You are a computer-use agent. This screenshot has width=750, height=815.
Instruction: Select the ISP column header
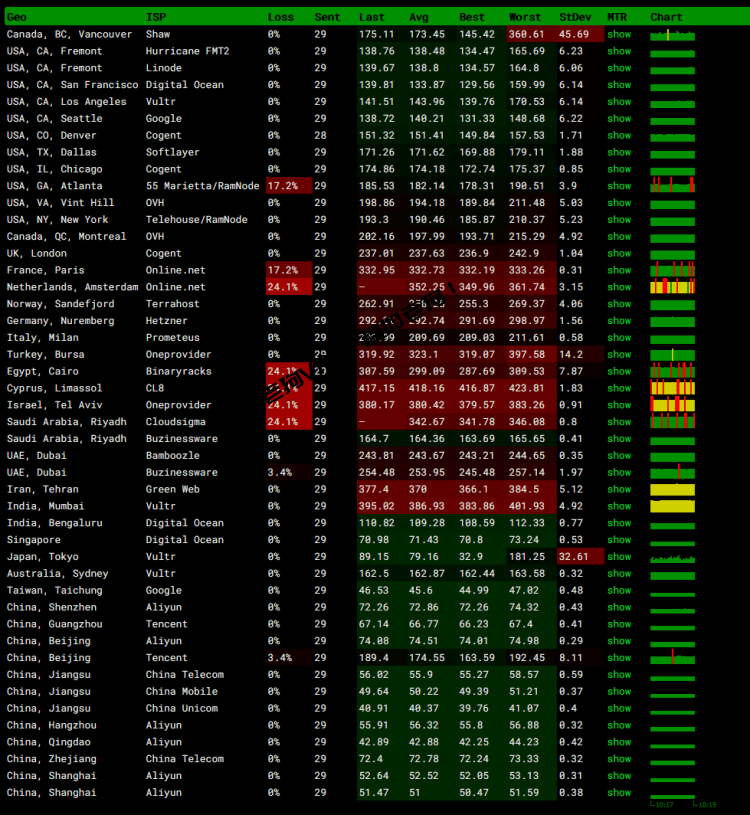coord(156,17)
